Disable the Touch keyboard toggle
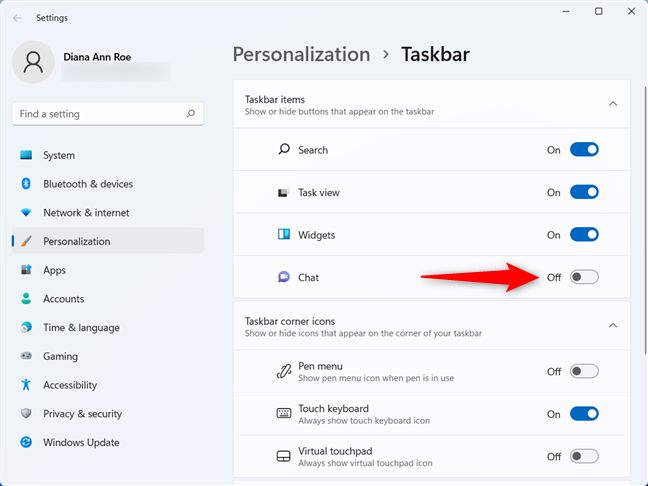The image size is (648, 486). (x=584, y=414)
